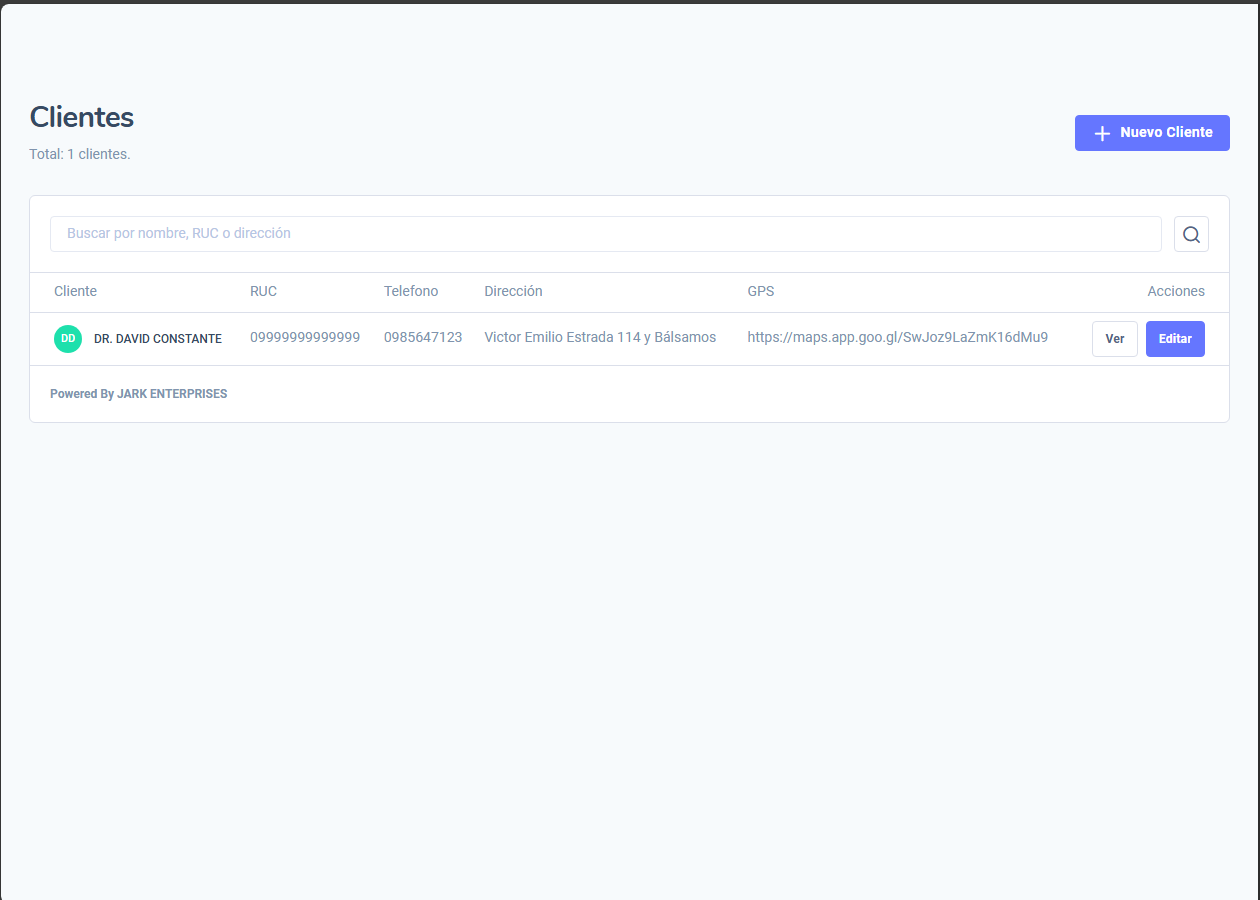The height and width of the screenshot is (900, 1260).
Task: Click the Dirección column header
Action: 513,292
